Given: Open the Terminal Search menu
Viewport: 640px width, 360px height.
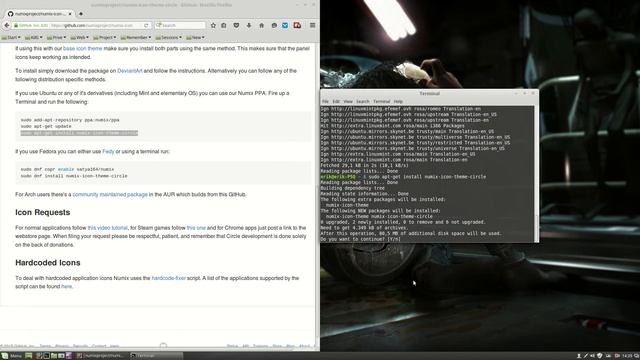Looking at the screenshot, I should pyautogui.click(x=362, y=101).
